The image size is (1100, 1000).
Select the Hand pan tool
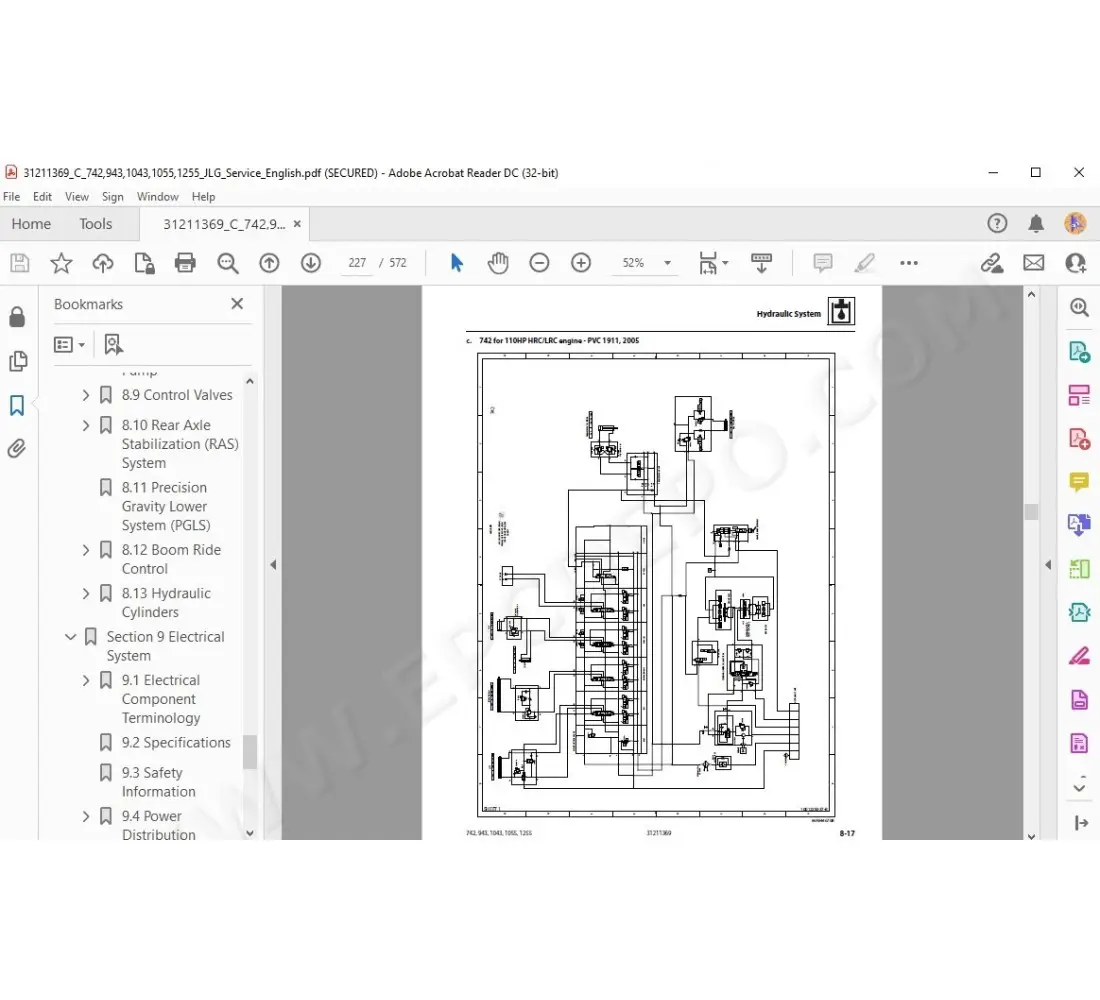tap(498, 263)
